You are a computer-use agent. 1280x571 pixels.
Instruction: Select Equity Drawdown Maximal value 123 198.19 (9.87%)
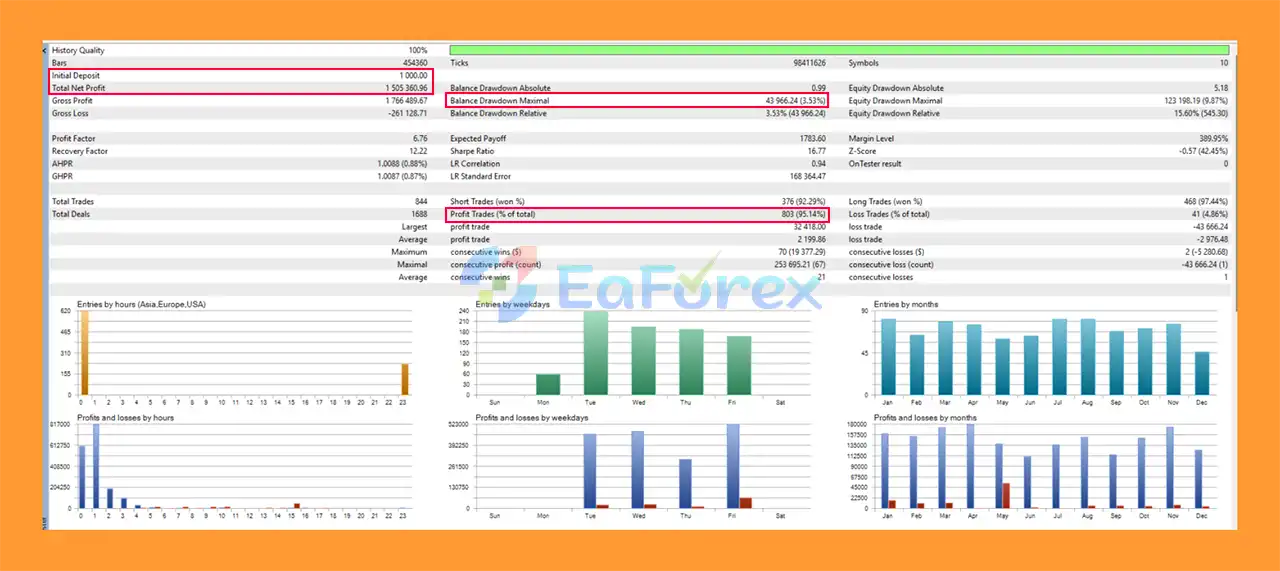[1196, 101]
